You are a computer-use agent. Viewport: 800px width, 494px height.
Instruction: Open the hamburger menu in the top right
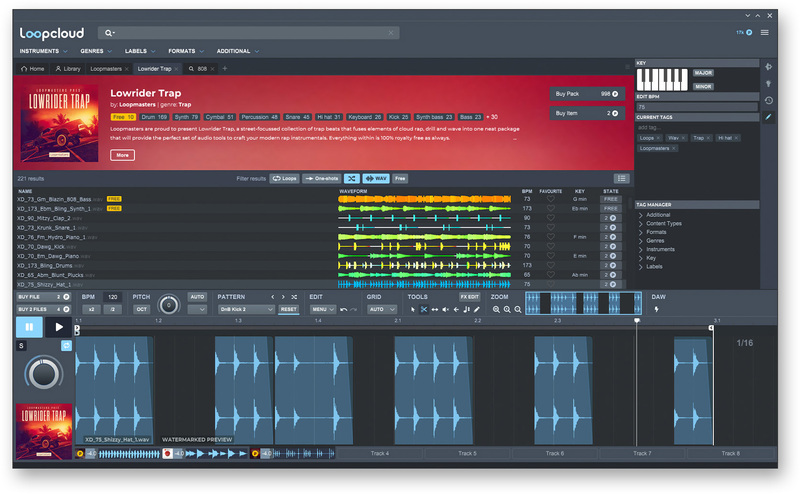(x=765, y=32)
